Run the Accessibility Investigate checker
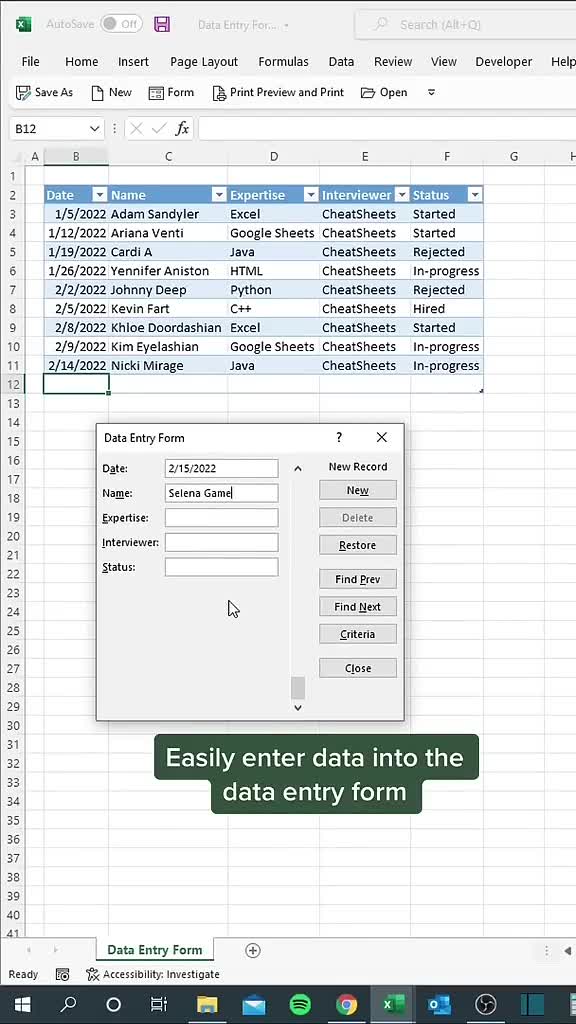Viewport: 576px width, 1024px height. [153, 974]
